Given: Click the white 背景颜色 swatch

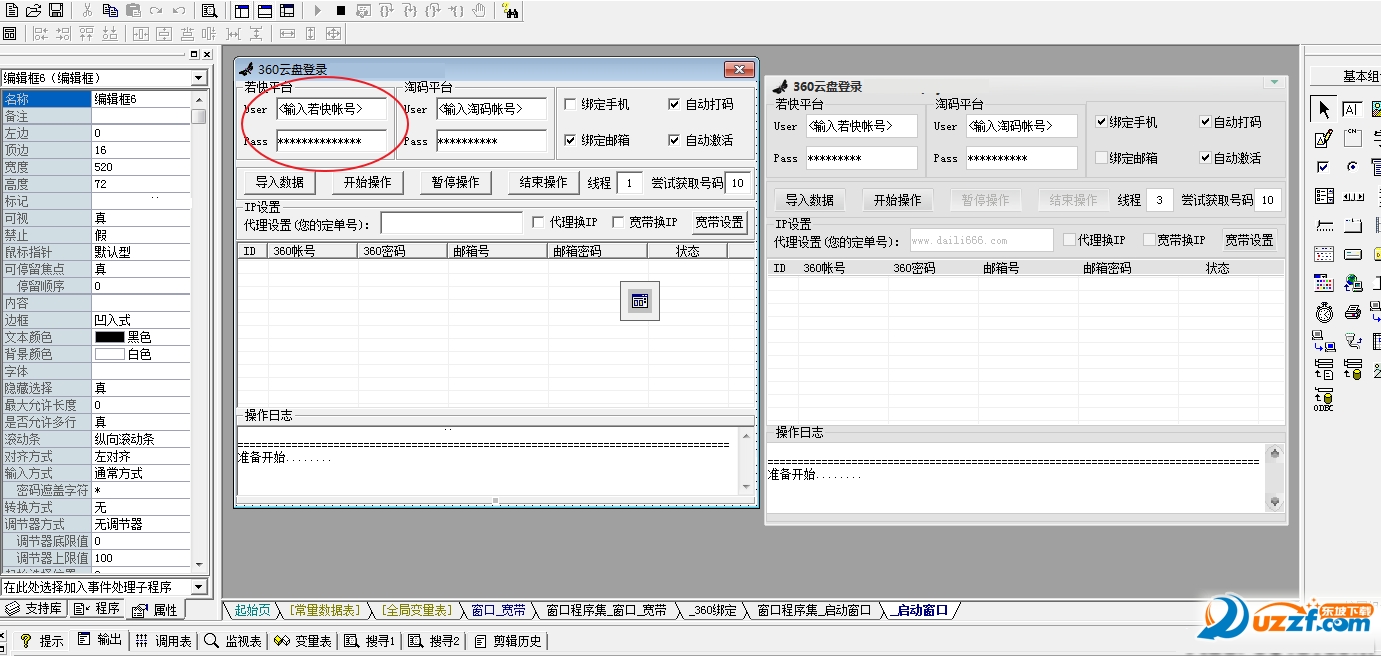Looking at the screenshot, I should tap(109, 354).
